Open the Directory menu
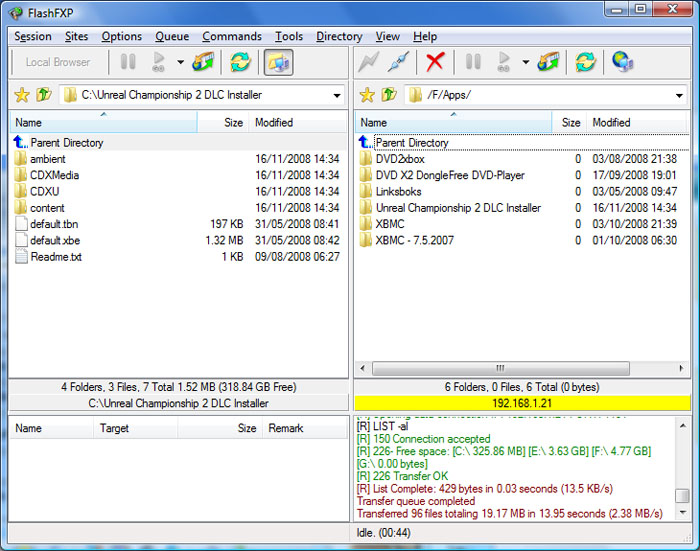700x551 pixels. [x=339, y=36]
